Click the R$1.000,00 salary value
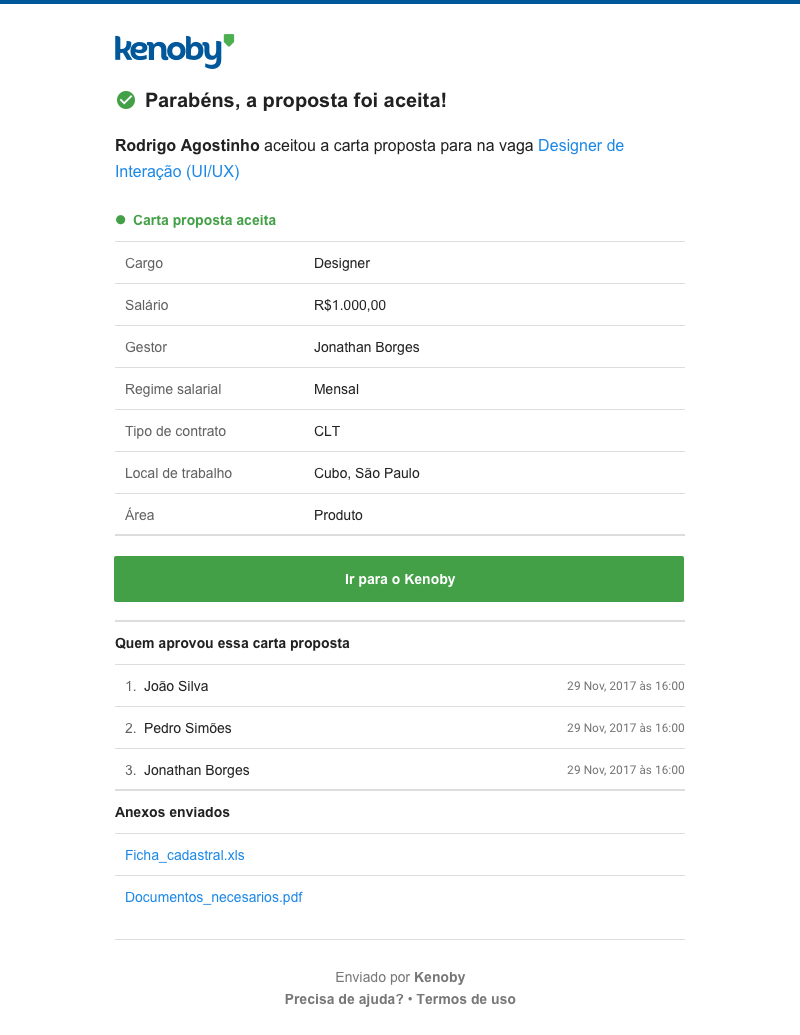This screenshot has height=1035, width=800. click(x=350, y=305)
